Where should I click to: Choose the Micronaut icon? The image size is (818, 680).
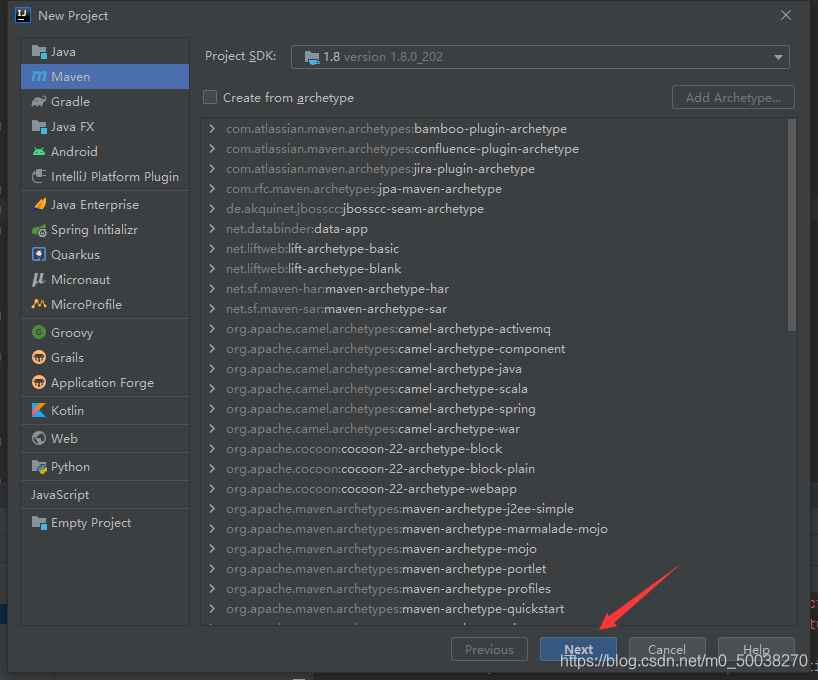click(x=39, y=280)
